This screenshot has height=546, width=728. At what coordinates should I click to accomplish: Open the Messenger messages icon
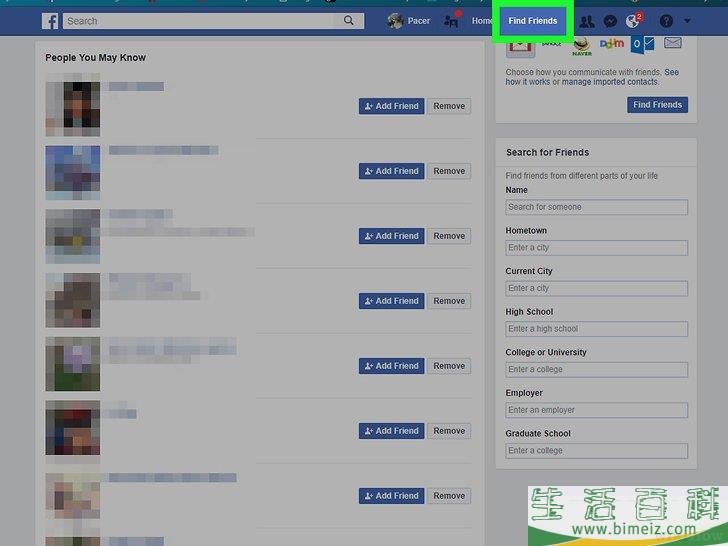(610, 21)
